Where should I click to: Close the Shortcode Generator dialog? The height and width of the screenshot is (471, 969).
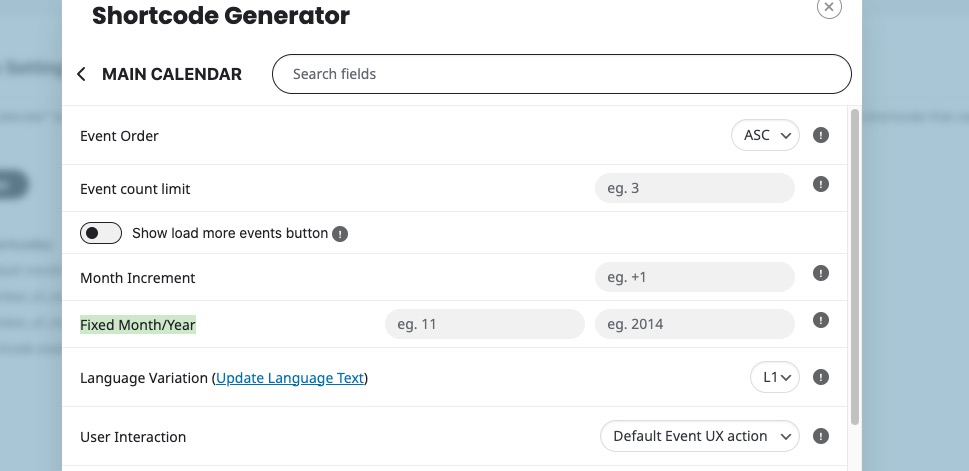coord(829,7)
